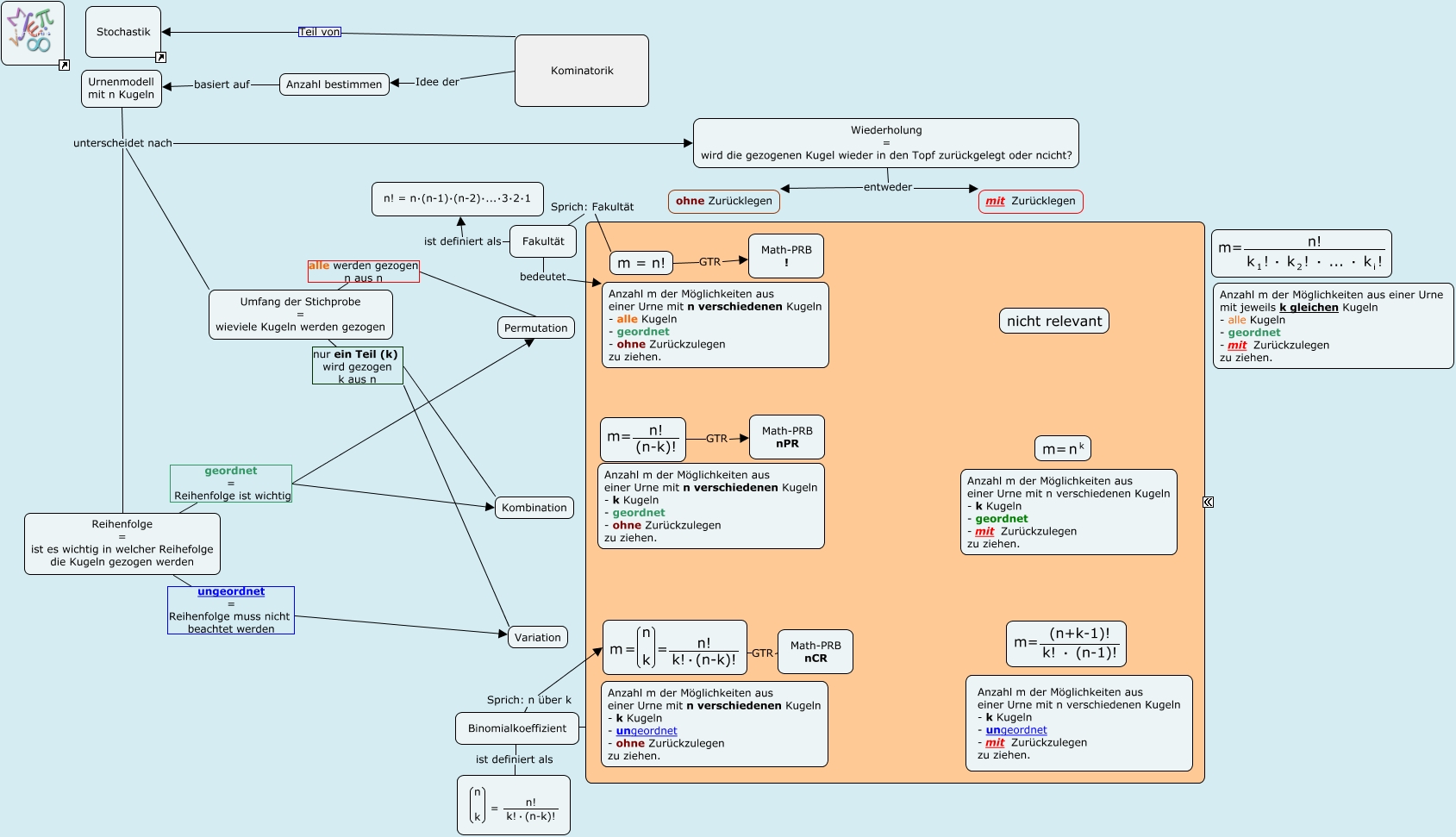Select the Kominatorik concept node

coord(582,71)
